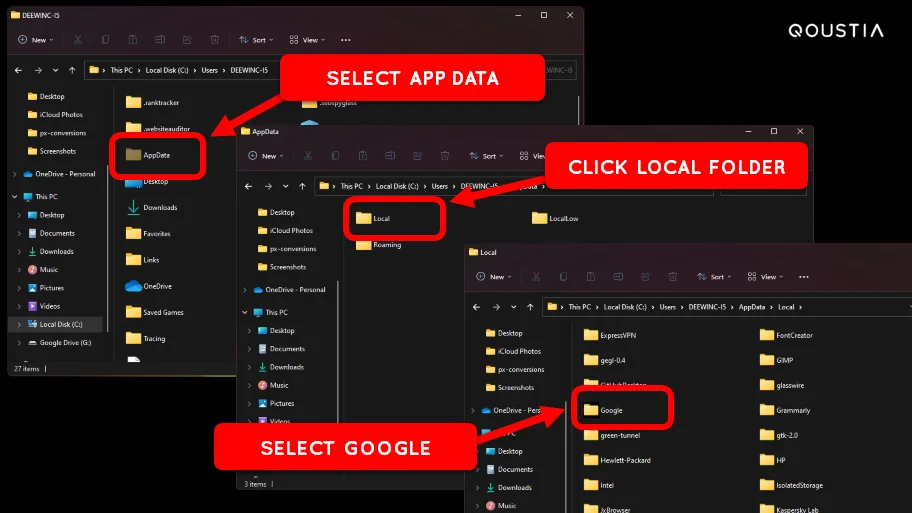Viewport: 912px width, 513px height.
Task: Open the New dropdown in the AppData window
Action: 266,156
